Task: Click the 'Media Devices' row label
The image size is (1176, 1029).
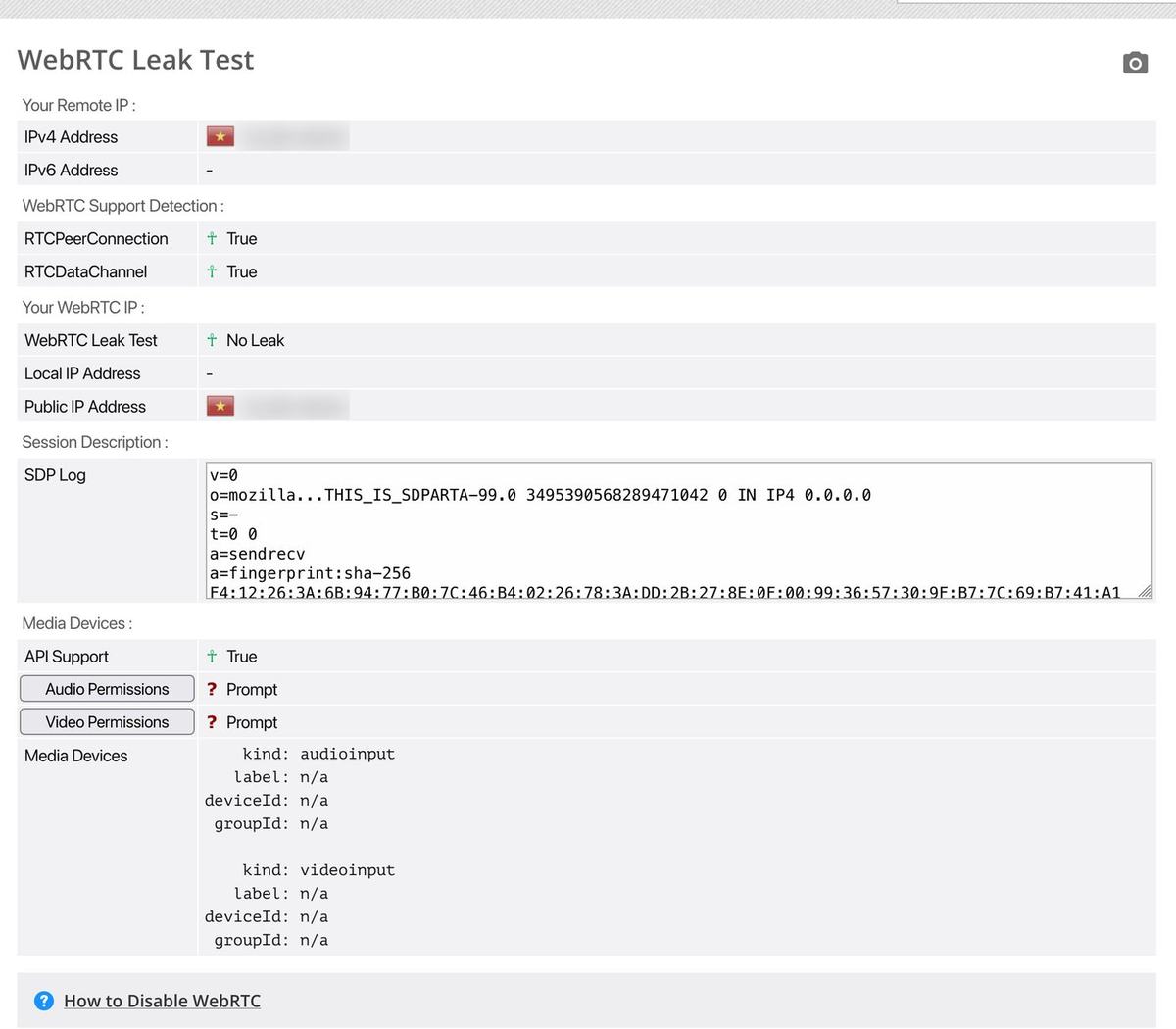Action: [75, 756]
